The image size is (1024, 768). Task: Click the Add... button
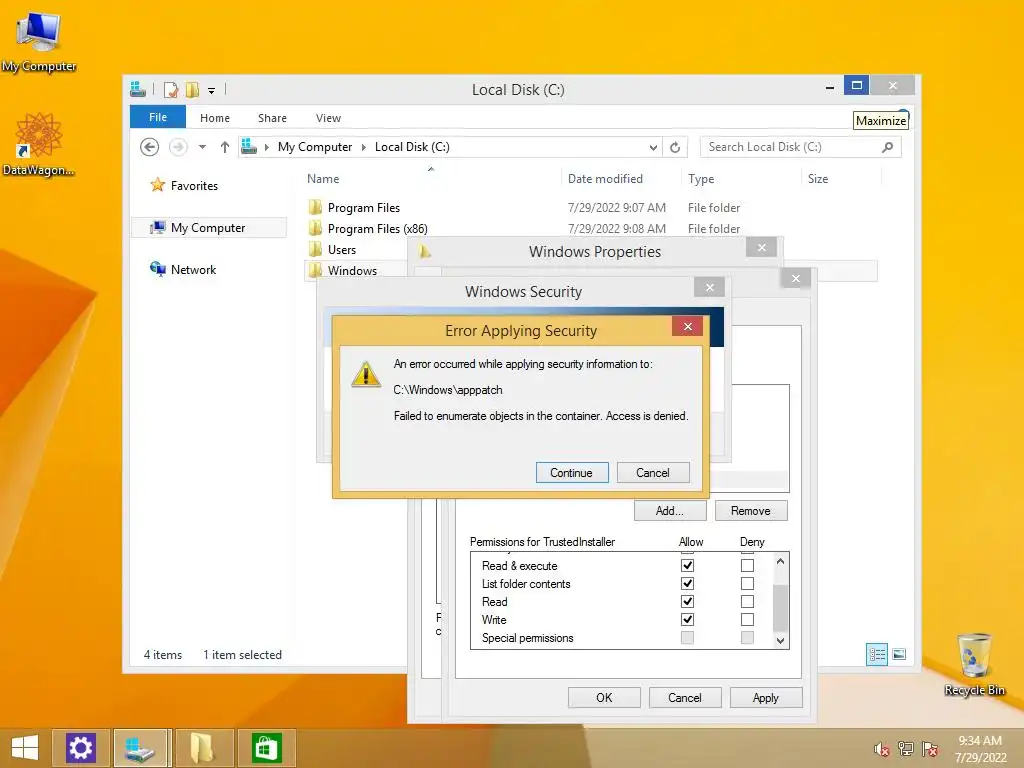pyautogui.click(x=670, y=511)
